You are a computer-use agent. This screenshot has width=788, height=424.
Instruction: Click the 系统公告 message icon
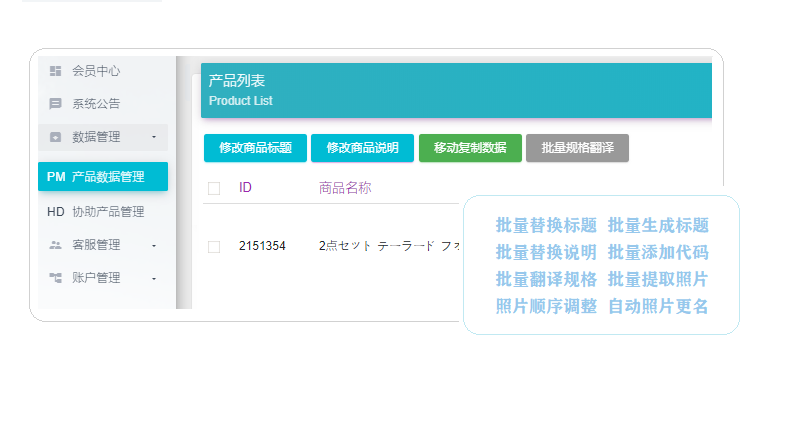pyautogui.click(x=55, y=104)
